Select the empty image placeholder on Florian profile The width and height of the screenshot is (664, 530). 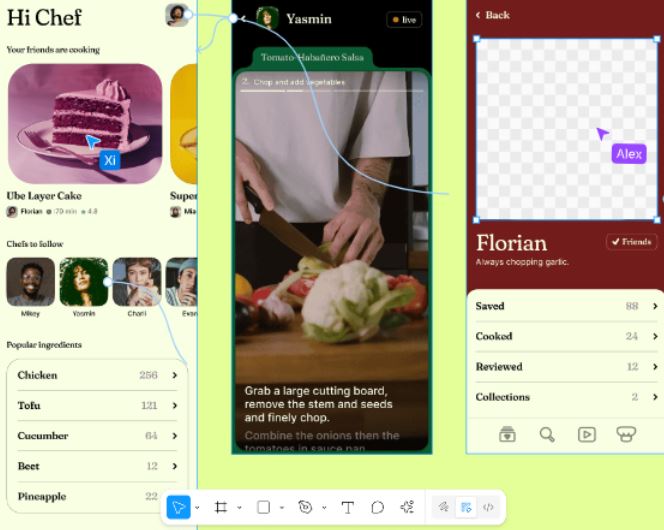(567, 129)
